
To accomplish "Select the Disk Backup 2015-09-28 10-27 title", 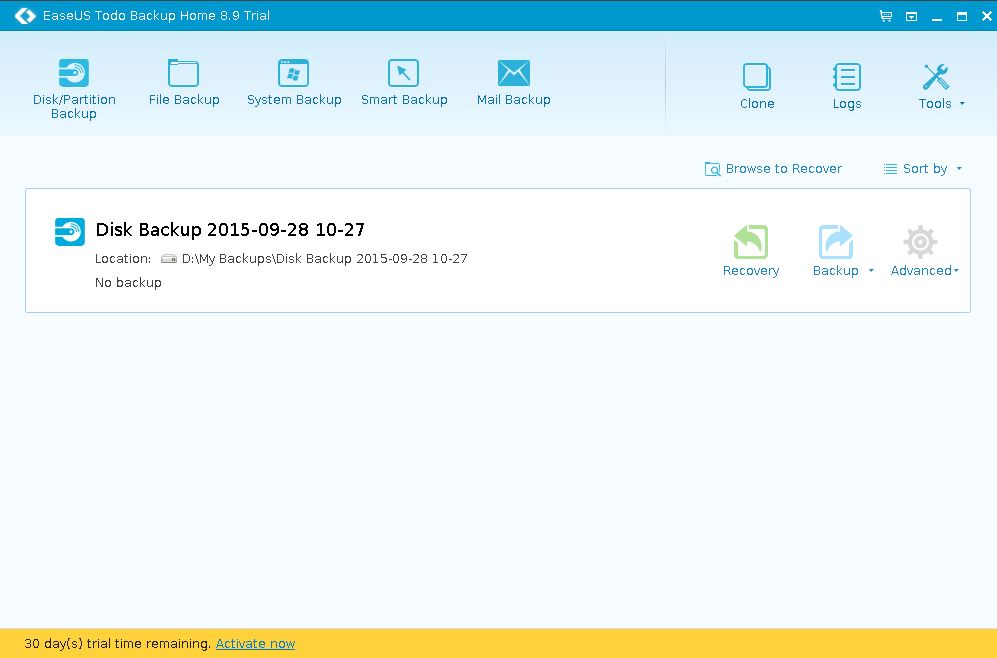I will (230, 230).
